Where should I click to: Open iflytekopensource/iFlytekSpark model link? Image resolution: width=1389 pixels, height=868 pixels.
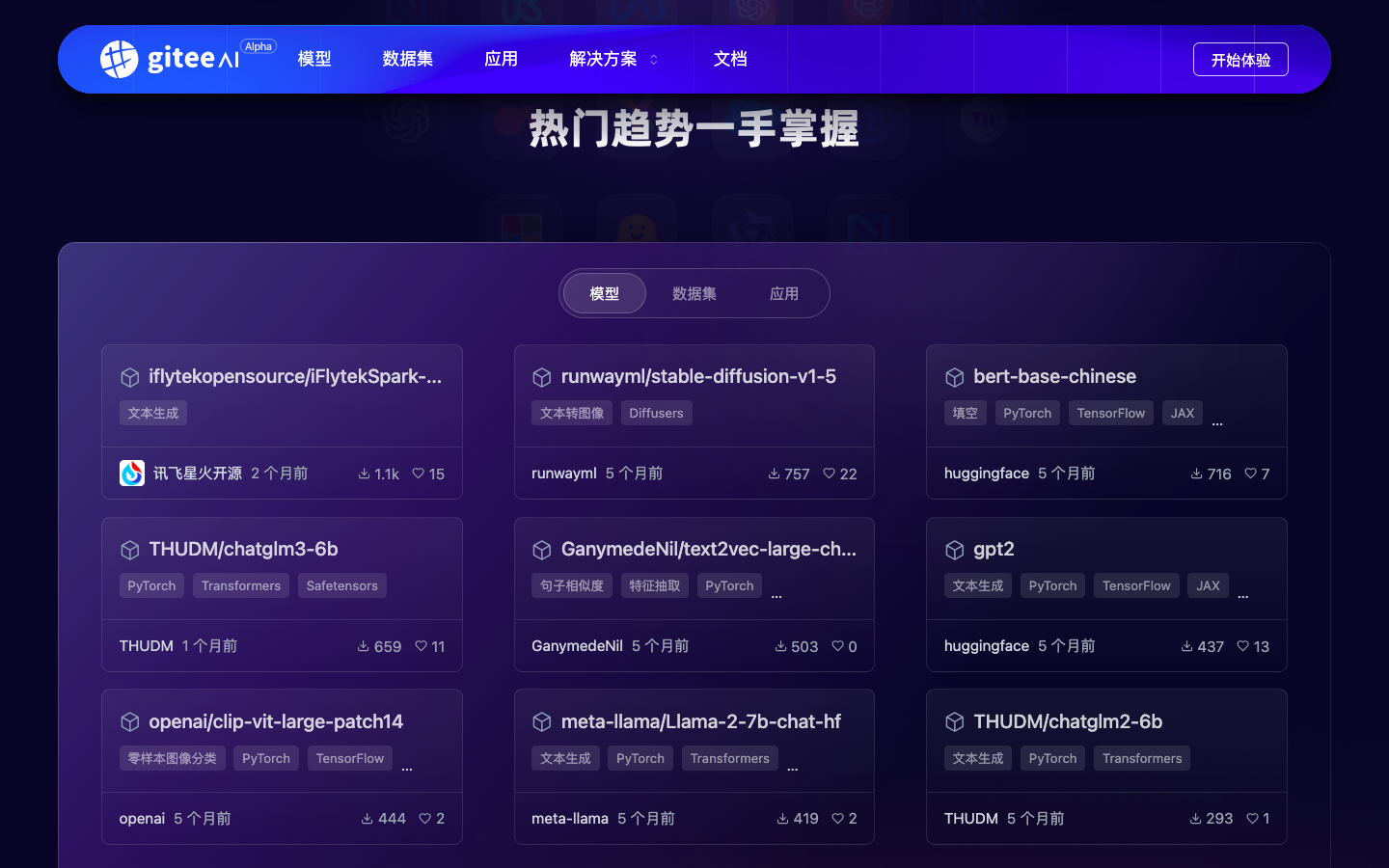[x=295, y=376]
